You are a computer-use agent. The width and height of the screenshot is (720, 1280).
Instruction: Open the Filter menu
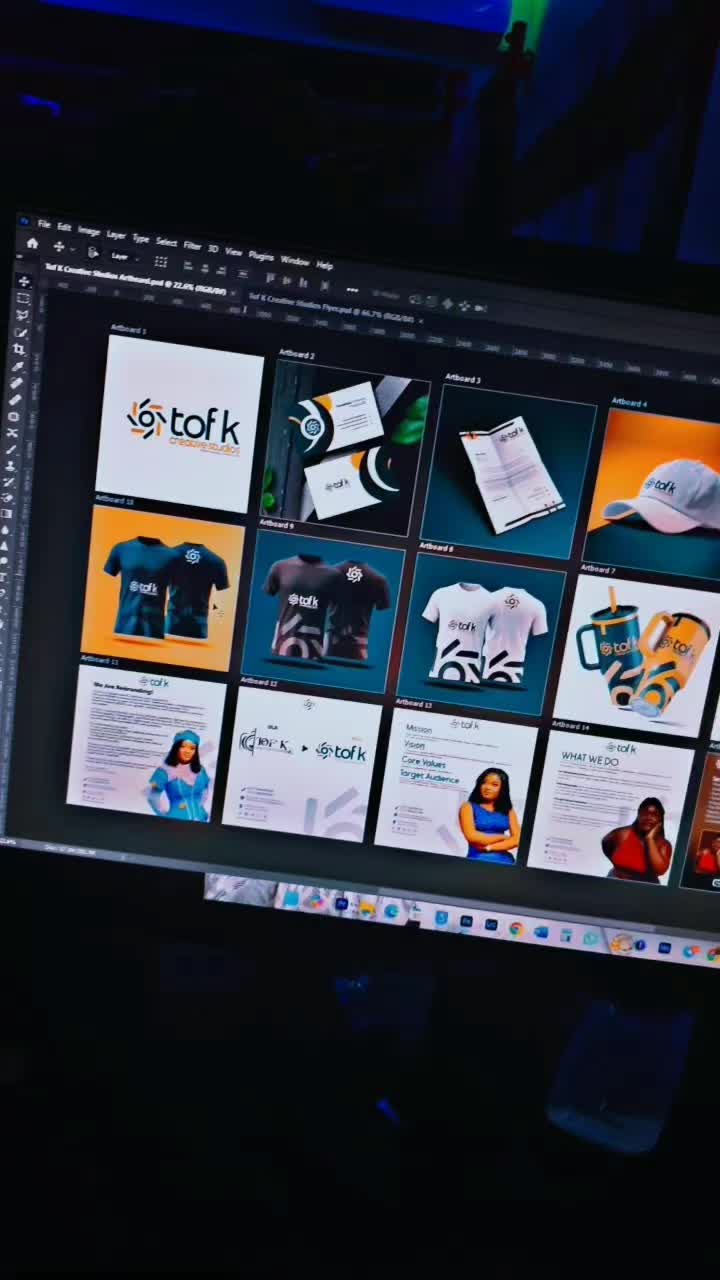192,246
